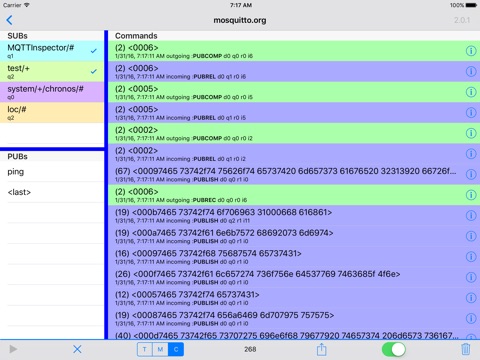The height and width of the screenshot is (360, 480).
Task: Choose the <last> publication
Action: pyautogui.click(x=52, y=192)
